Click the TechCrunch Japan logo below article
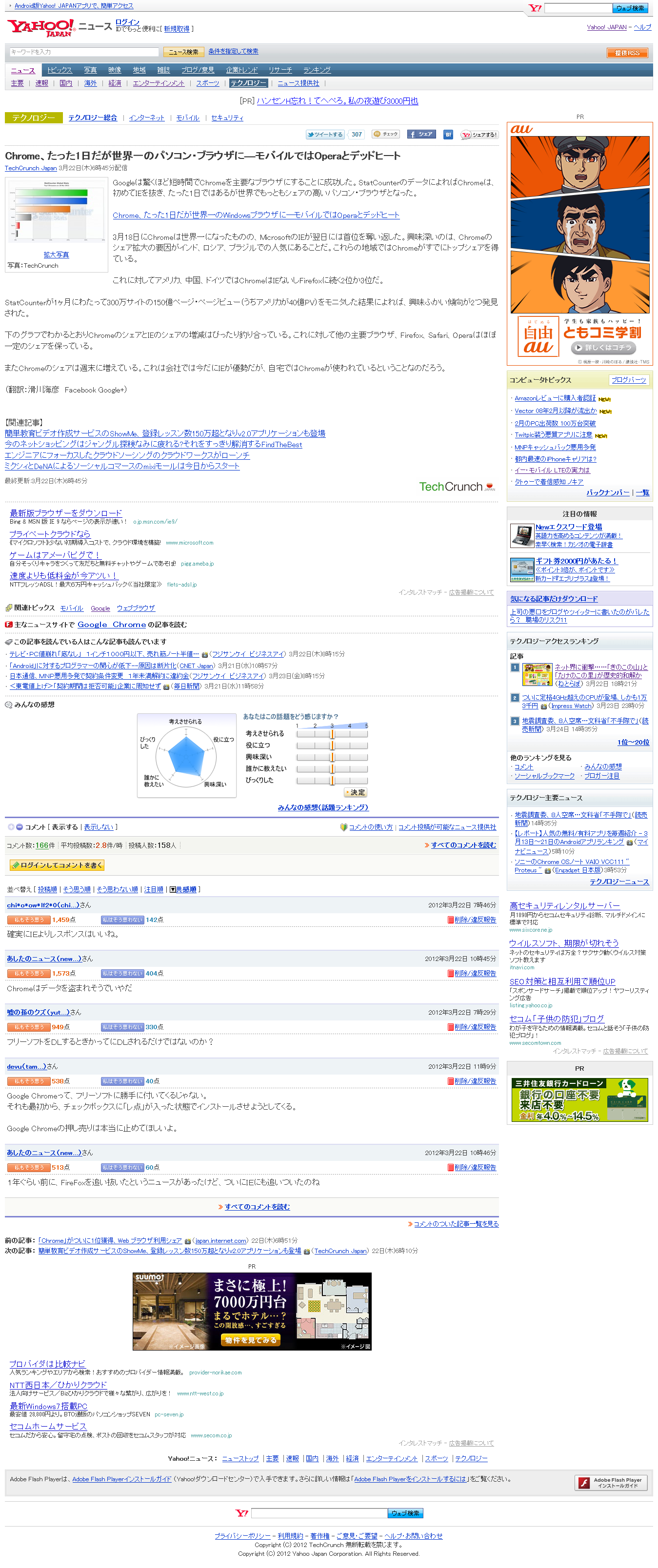 pos(457,487)
